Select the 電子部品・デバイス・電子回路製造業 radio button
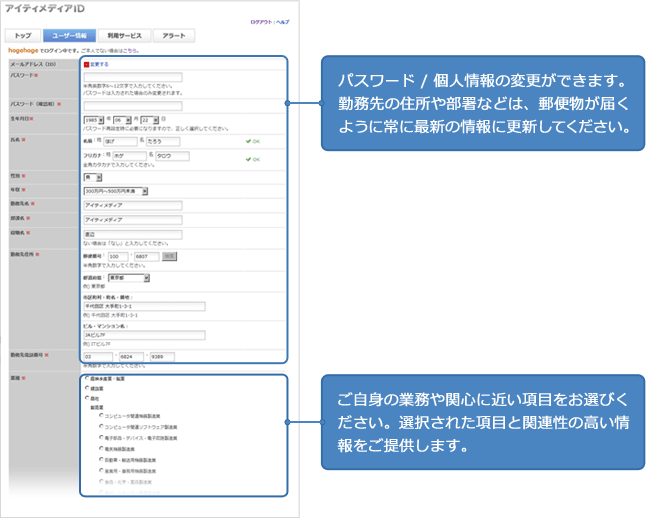650x518 pixels. click(x=101, y=438)
